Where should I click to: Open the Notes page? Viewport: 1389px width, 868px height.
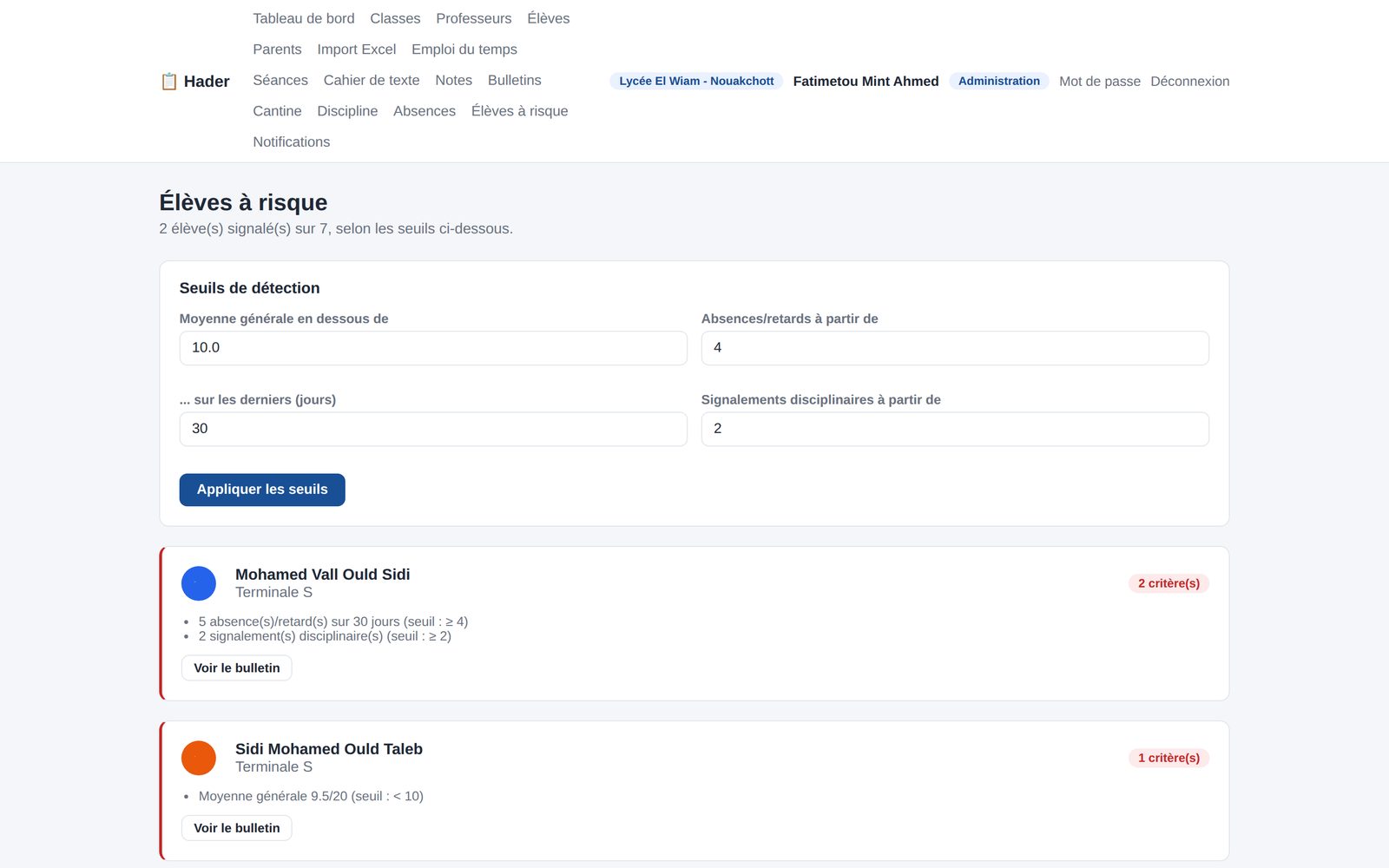point(454,80)
